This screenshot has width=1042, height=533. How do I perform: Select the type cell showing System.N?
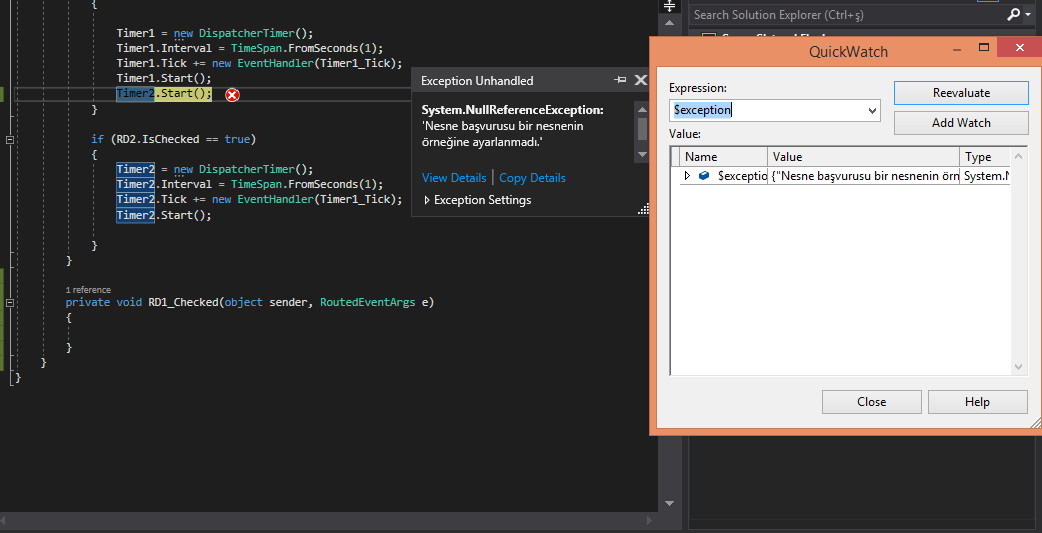tap(986, 176)
